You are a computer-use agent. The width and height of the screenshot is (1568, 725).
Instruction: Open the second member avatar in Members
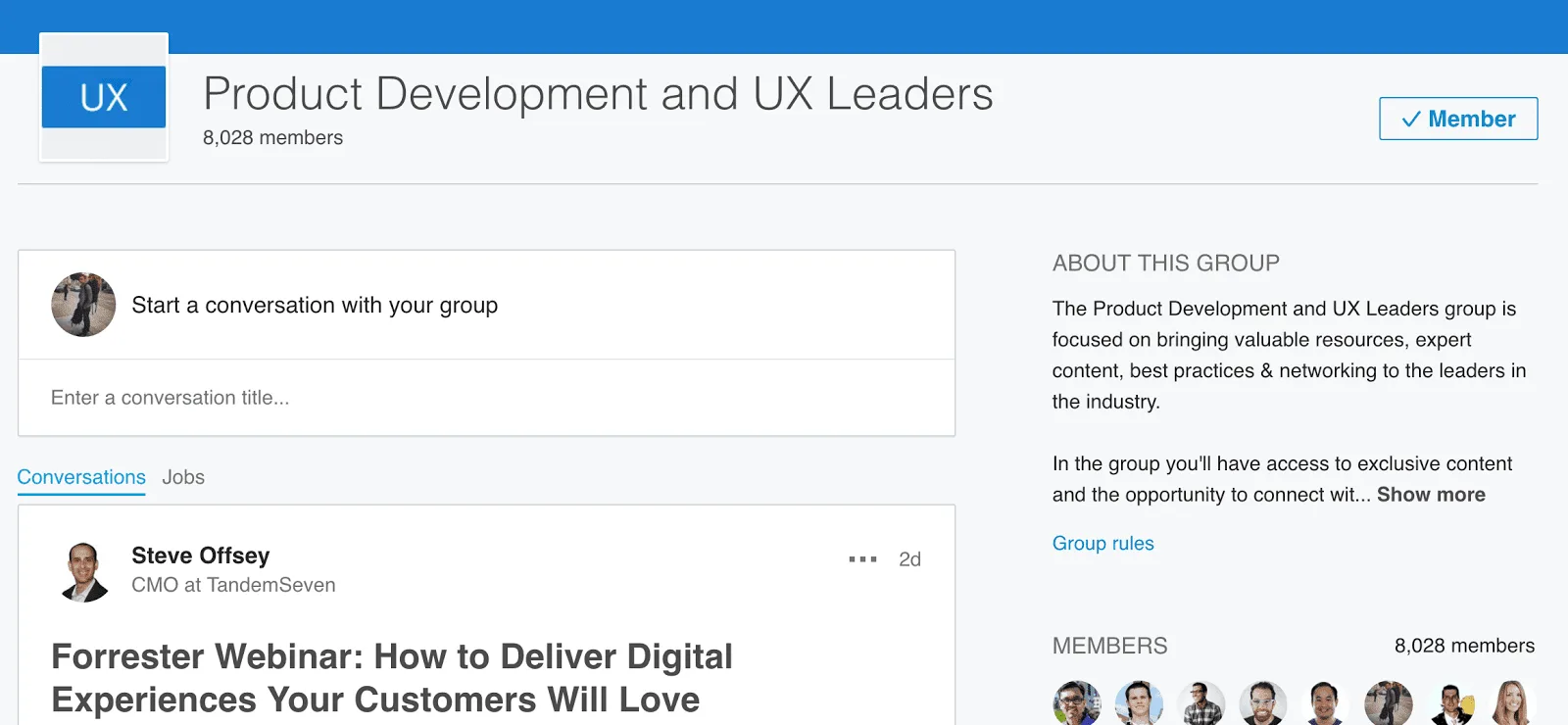pos(1139,703)
